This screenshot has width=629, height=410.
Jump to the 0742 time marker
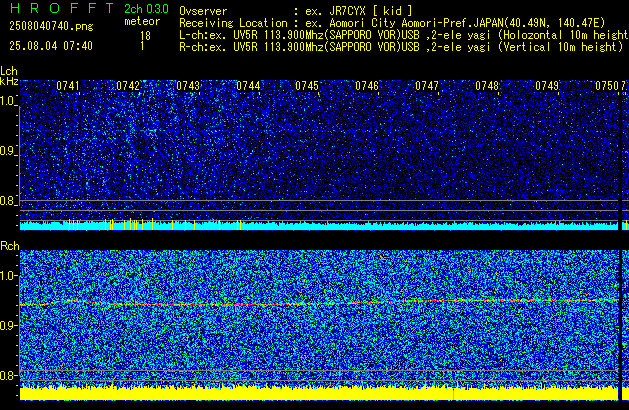tap(128, 86)
